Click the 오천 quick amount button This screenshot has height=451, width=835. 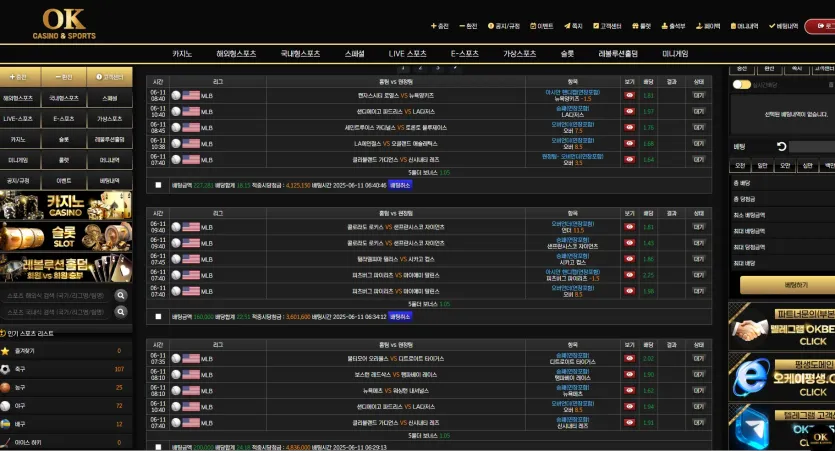pyautogui.click(x=740, y=166)
